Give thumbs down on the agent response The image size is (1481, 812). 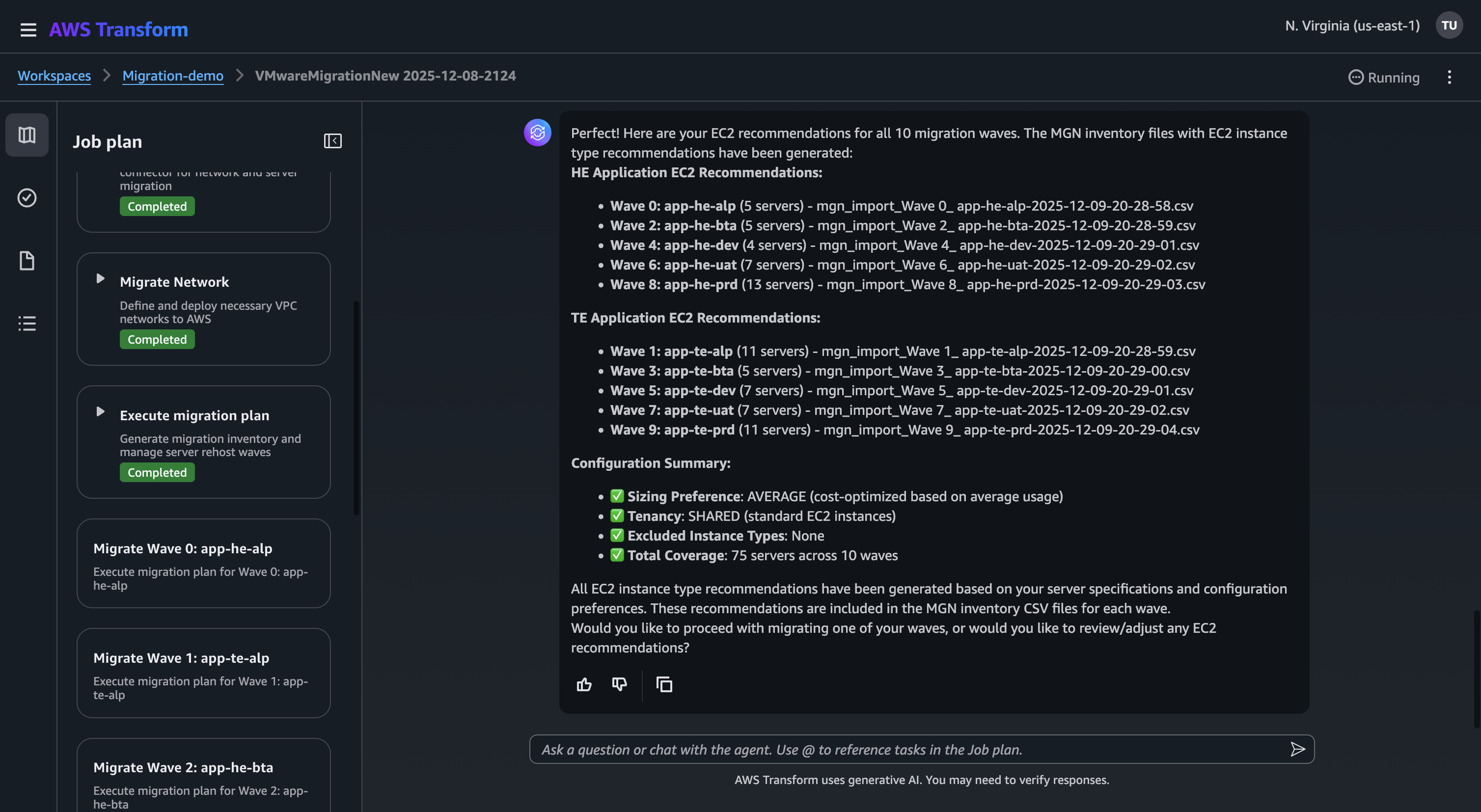pyautogui.click(x=619, y=684)
